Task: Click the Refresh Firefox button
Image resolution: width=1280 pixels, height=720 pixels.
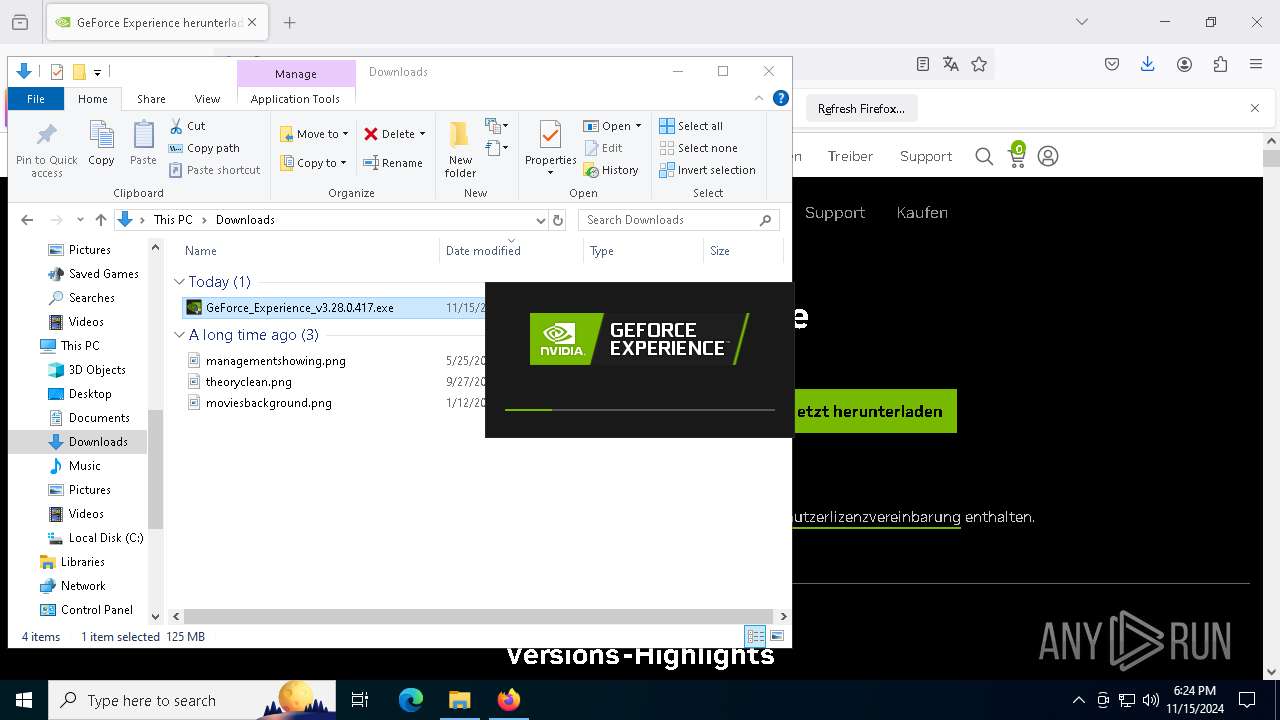Action: click(x=861, y=108)
